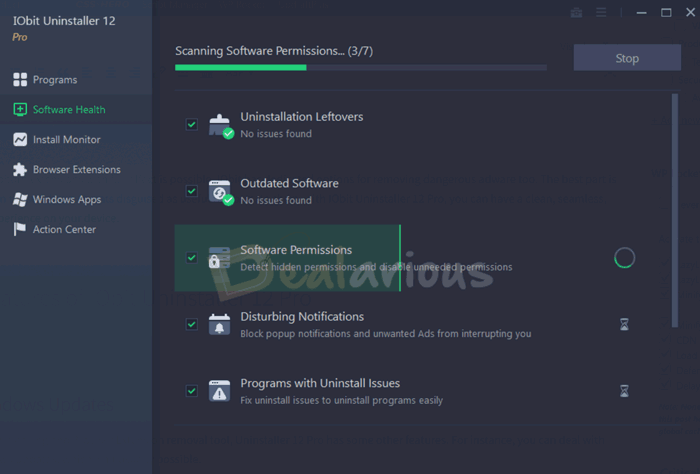The image size is (700, 474).
Task: Click the Outdated Software refresh icon
Action: 220,191
